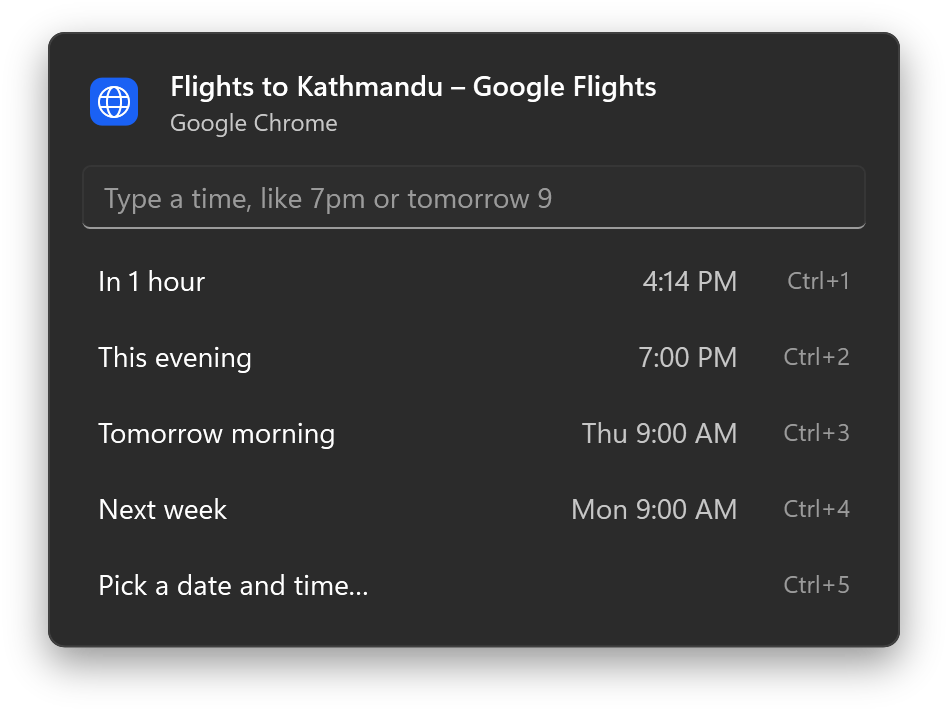Click the Flights to Kathmandu page title
This screenshot has width=948, height=712.
413,87
